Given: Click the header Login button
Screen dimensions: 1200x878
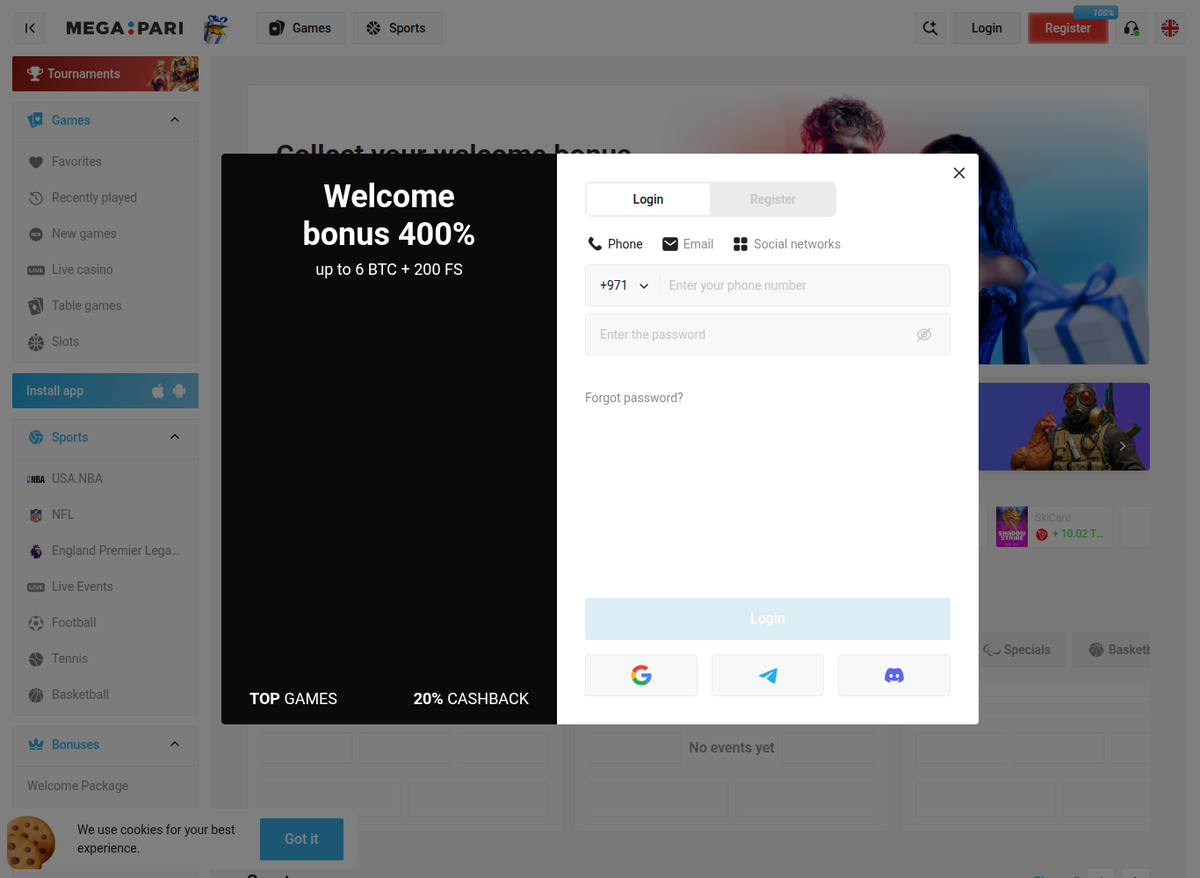Looking at the screenshot, I should 986,28.
